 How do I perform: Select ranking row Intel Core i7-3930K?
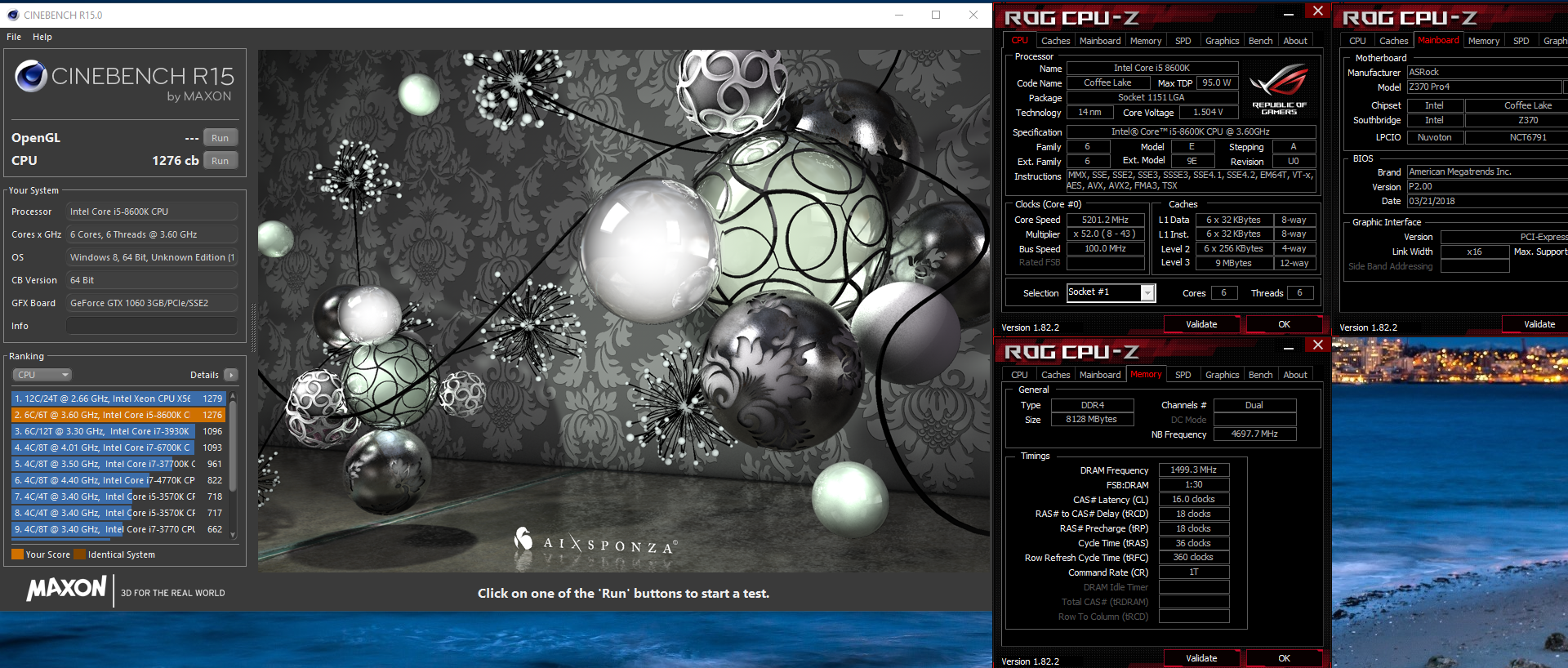118,431
